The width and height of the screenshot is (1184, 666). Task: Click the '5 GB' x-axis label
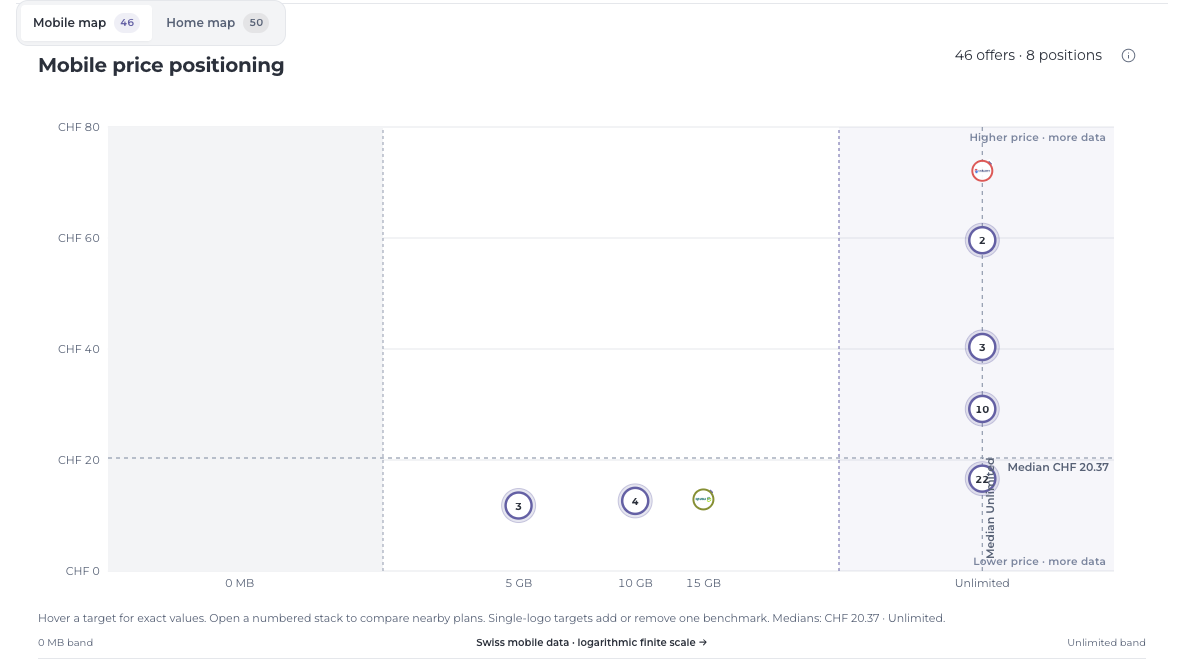pyautogui.click(x=518, y=583)
